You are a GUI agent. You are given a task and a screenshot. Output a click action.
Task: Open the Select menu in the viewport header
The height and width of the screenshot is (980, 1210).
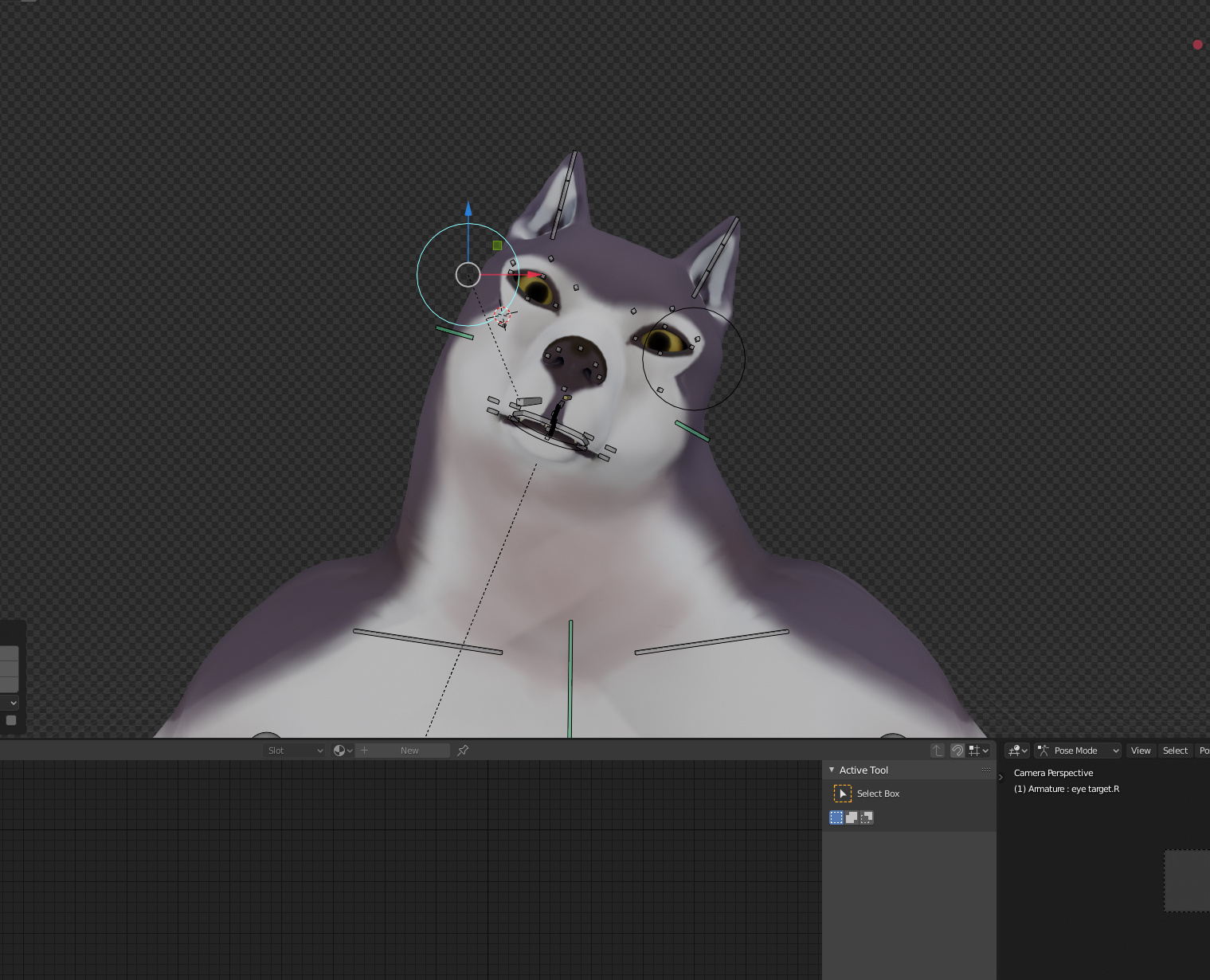[x=1175, y=751]
